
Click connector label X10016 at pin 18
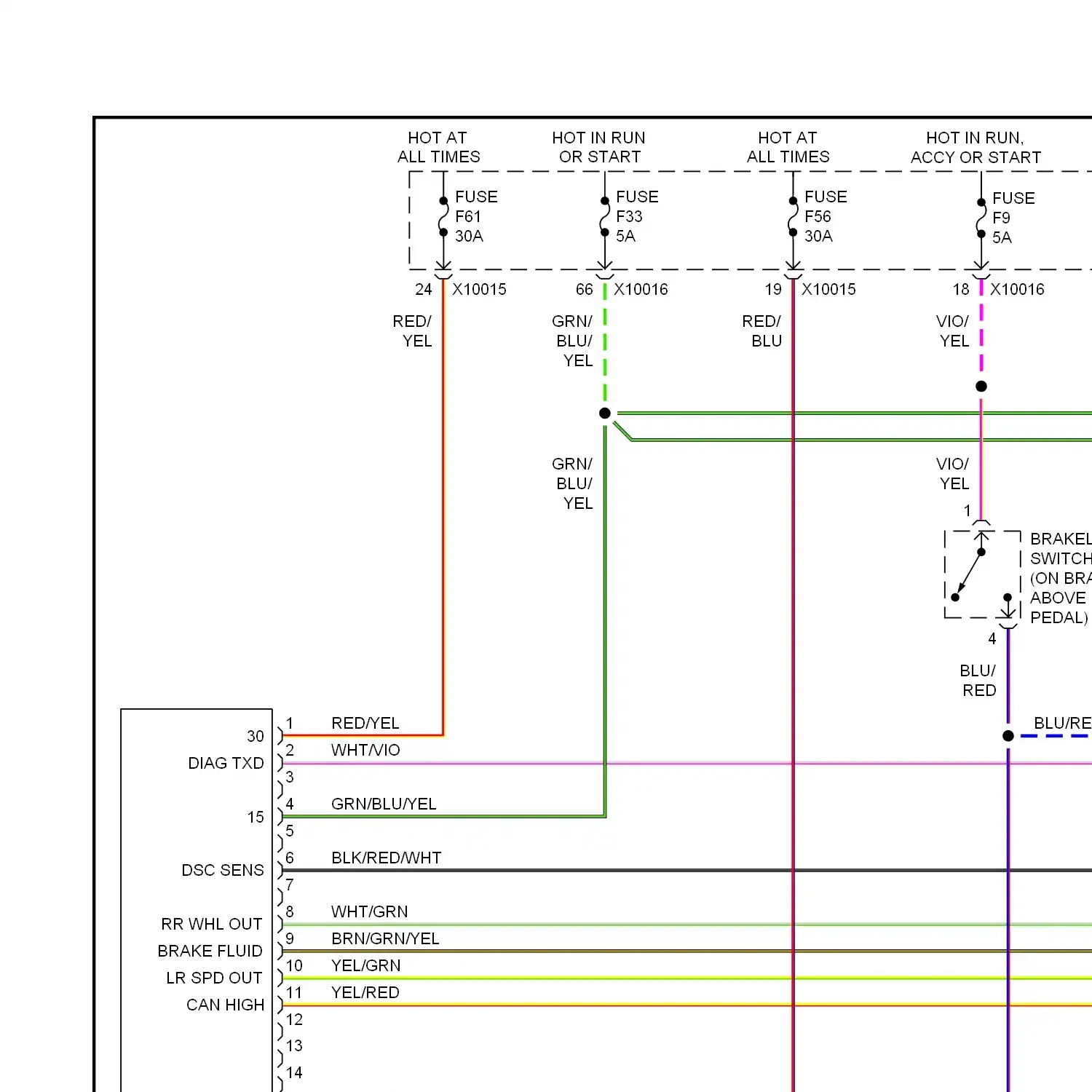tap(1017, 289)
